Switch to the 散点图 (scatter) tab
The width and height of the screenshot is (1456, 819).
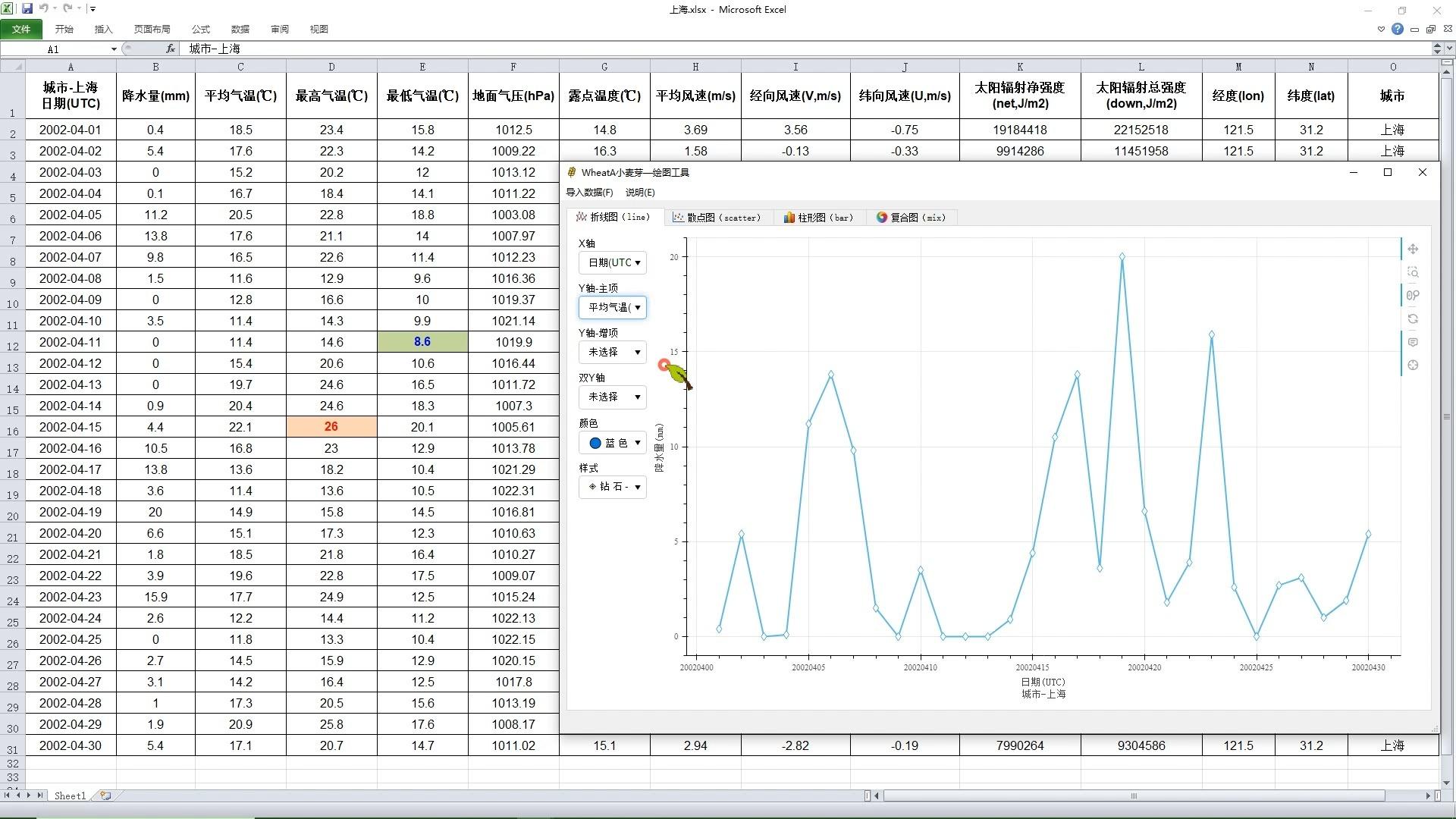(717, 218)
